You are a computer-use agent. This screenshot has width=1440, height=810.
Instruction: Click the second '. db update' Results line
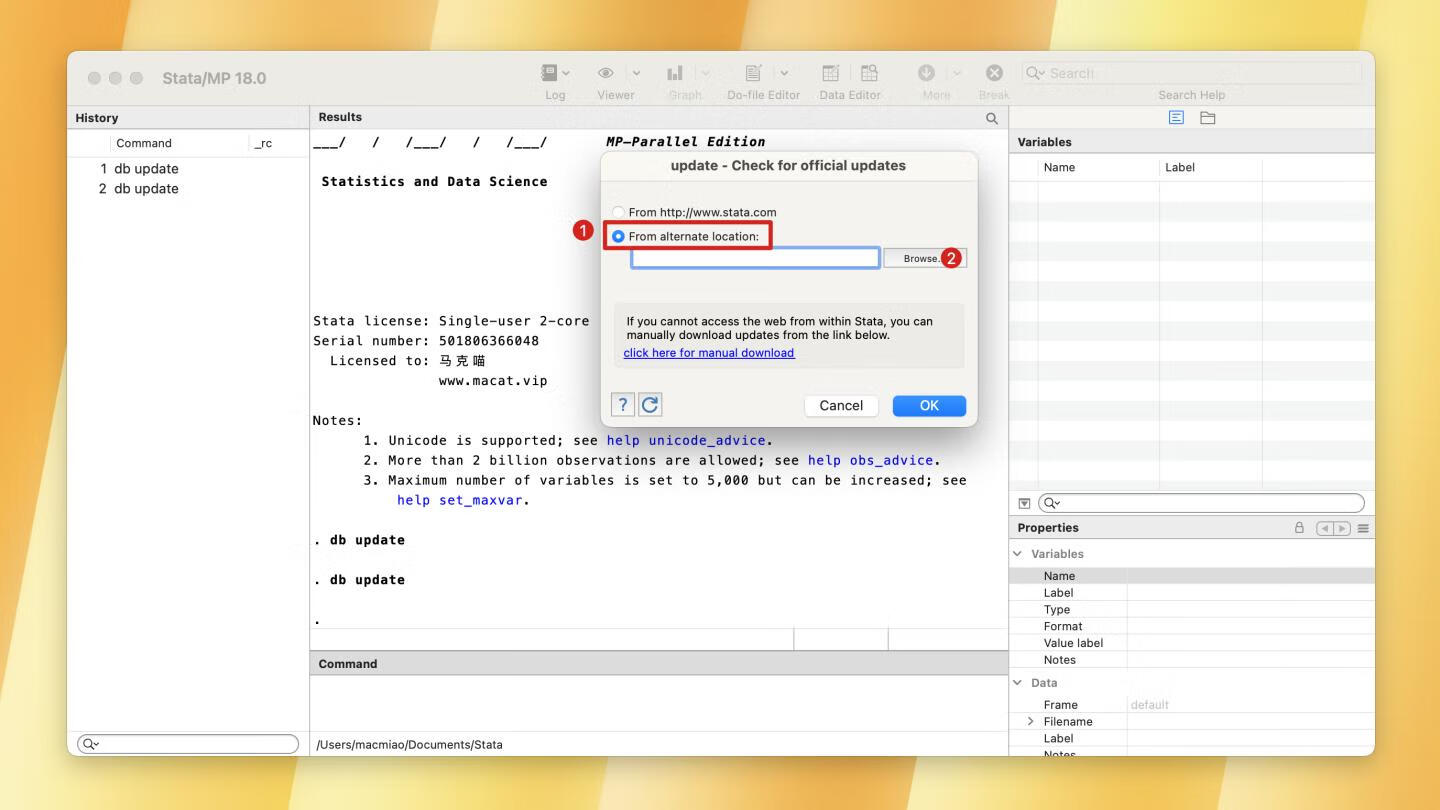[x=359, y=580]
